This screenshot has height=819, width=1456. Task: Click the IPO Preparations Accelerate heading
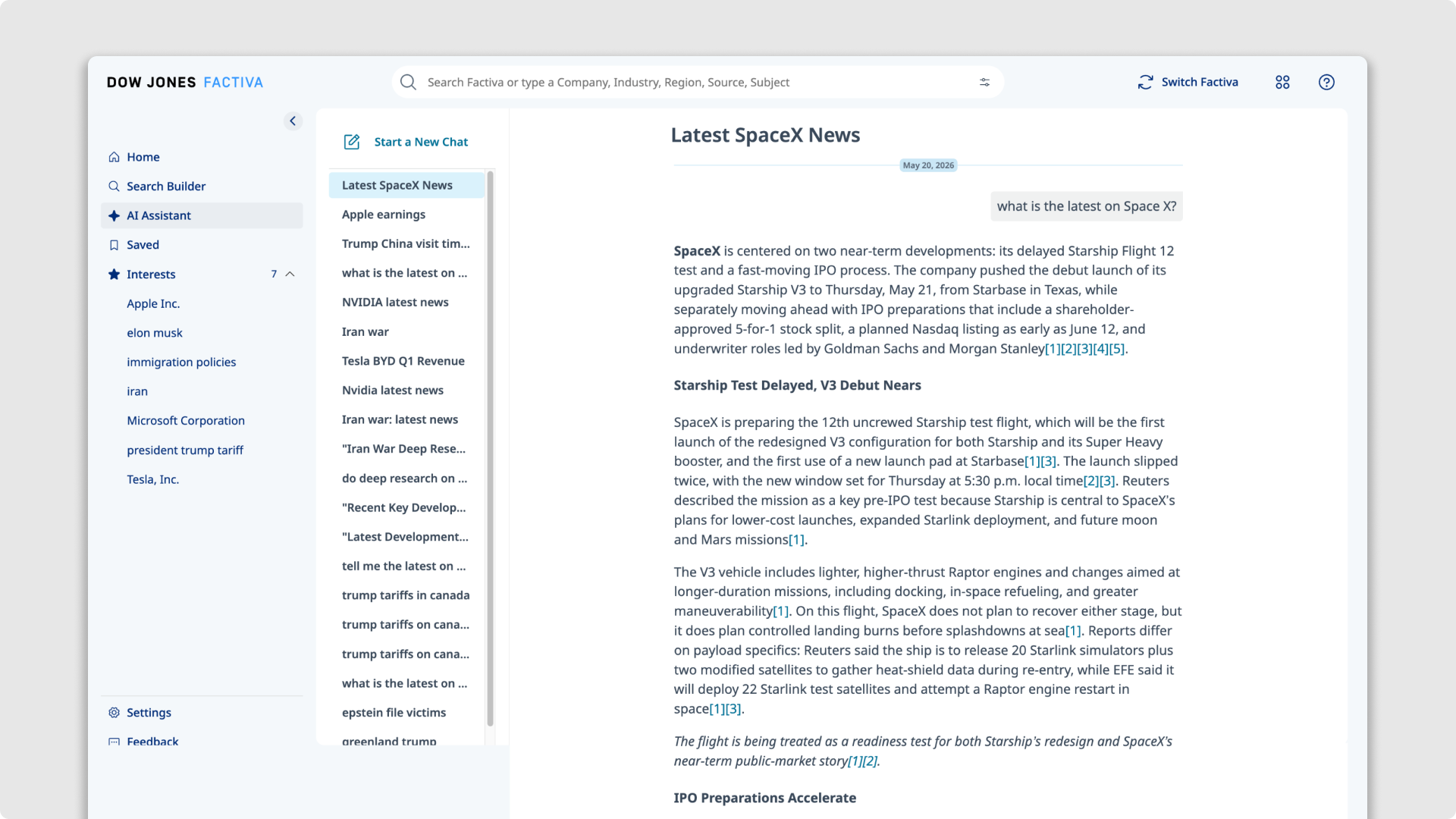tap(764, 798)
